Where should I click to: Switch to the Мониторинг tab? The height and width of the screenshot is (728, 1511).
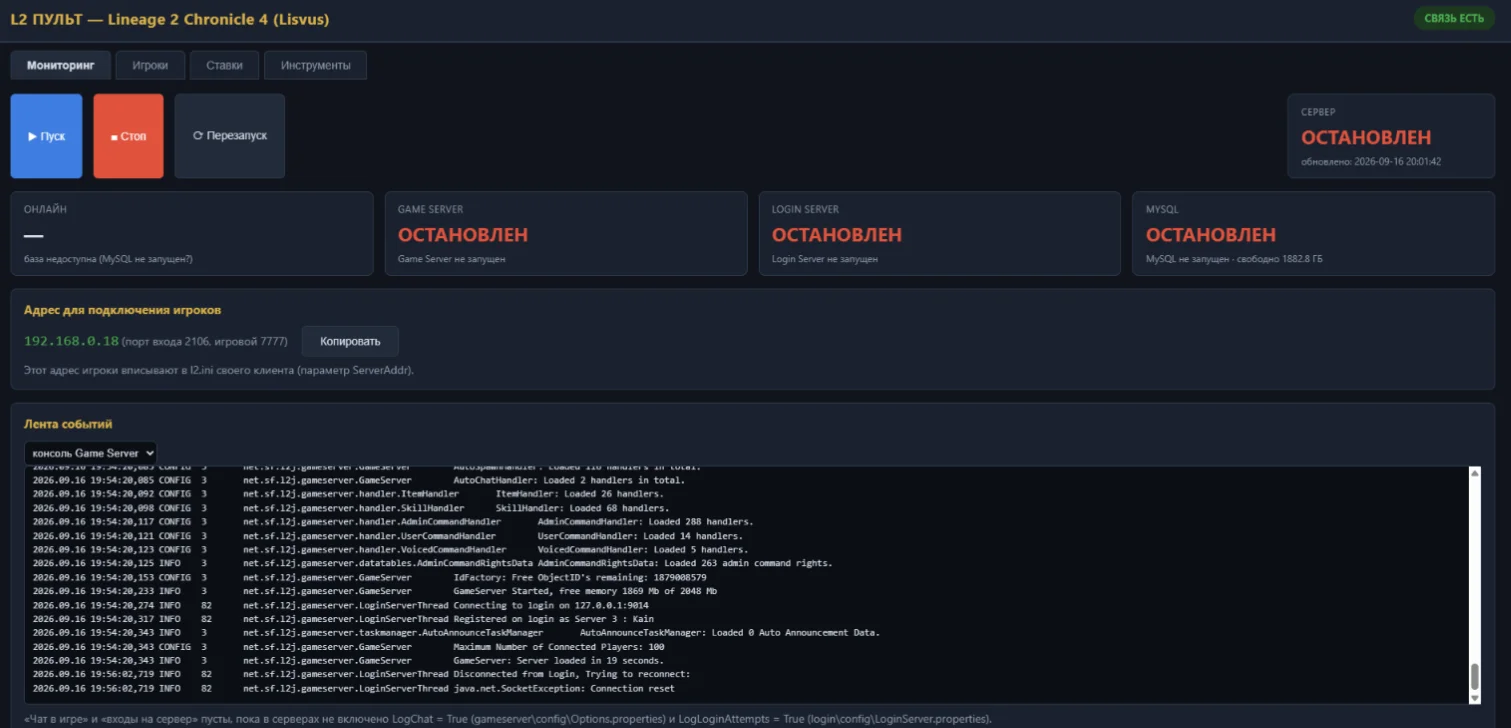[61, 65]
